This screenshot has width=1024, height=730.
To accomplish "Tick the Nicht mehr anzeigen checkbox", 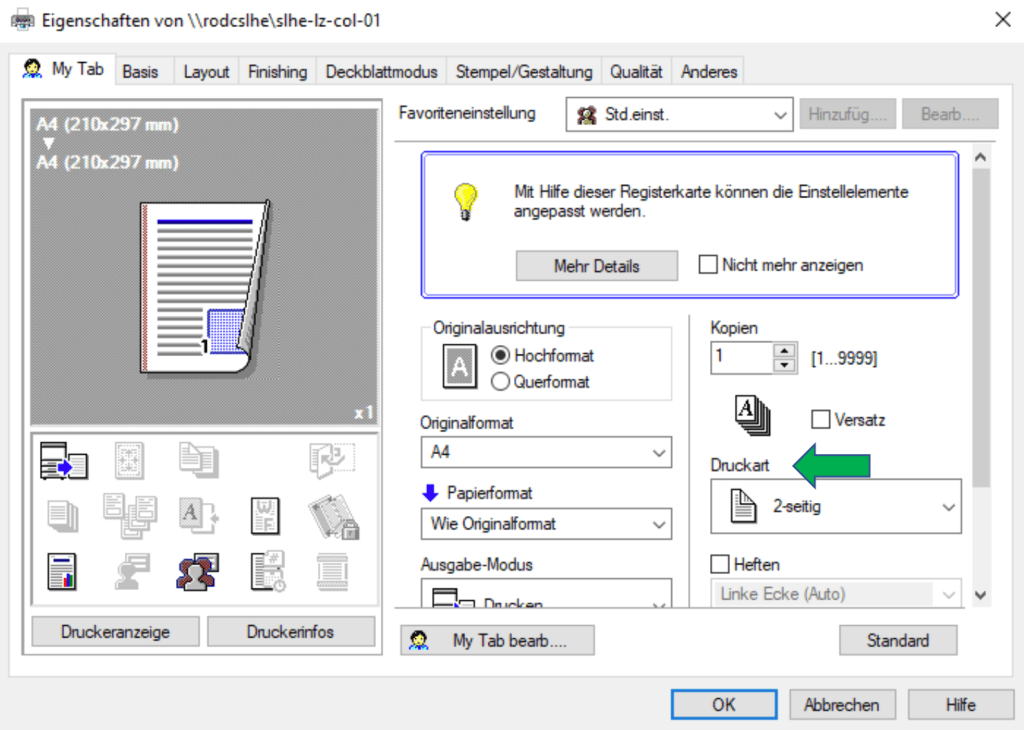I will tap(708, 265).
